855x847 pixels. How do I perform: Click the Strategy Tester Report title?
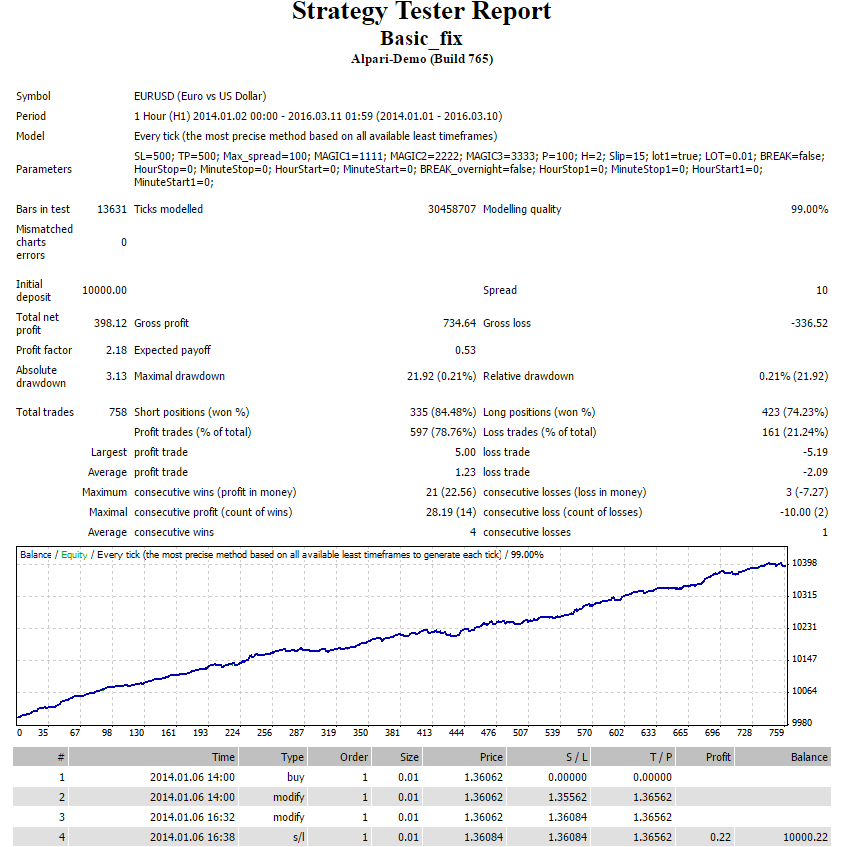tap(422, 11)
